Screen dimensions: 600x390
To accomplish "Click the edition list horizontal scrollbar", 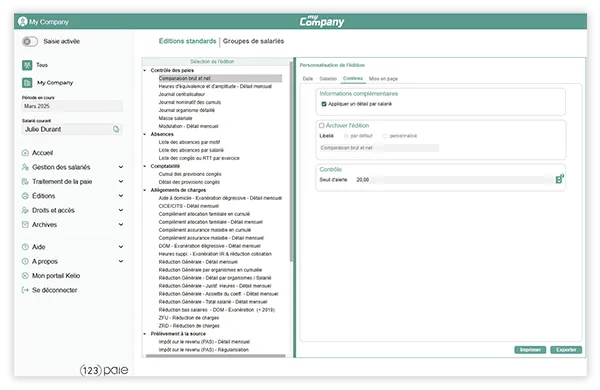I will click(215, 356).
